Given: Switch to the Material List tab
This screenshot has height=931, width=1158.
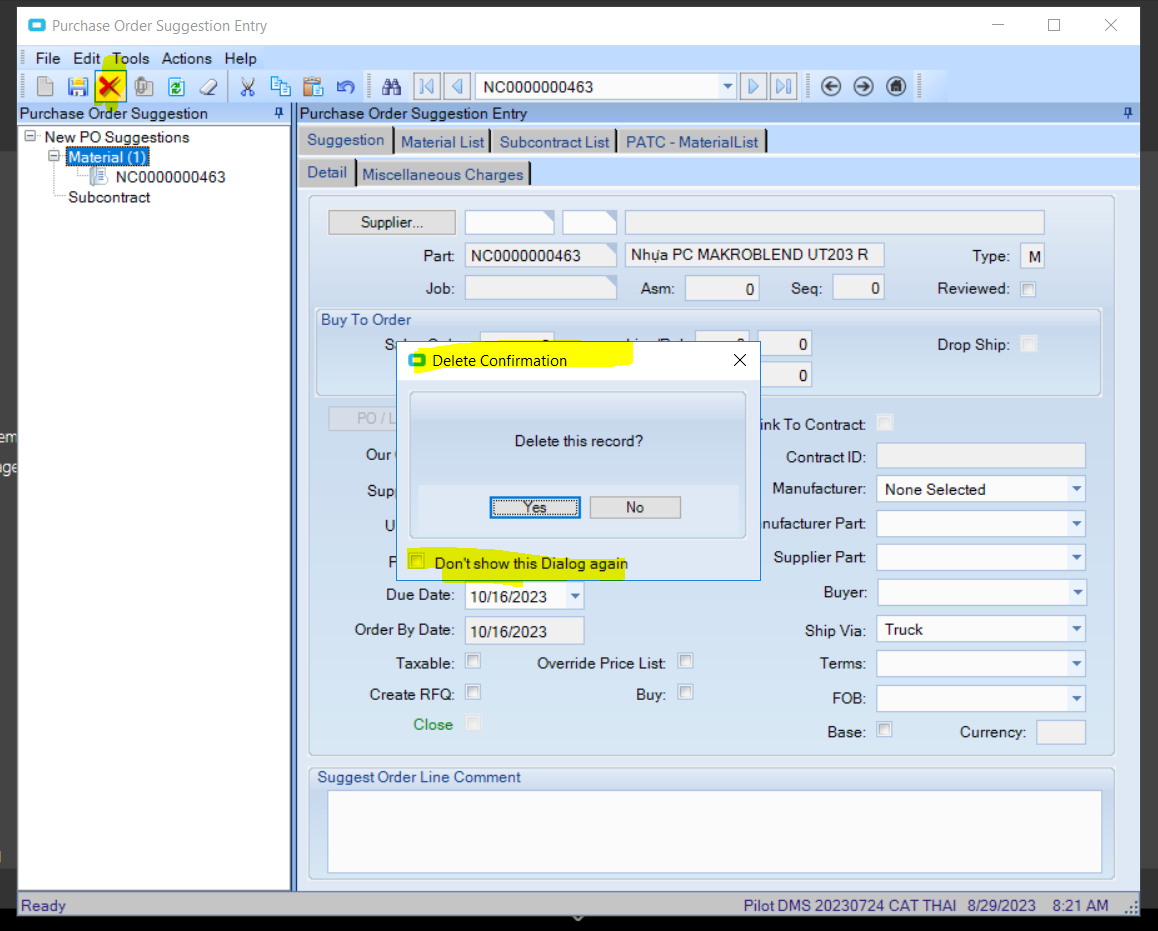Looking at the screenshot, I should coord(442,141).
